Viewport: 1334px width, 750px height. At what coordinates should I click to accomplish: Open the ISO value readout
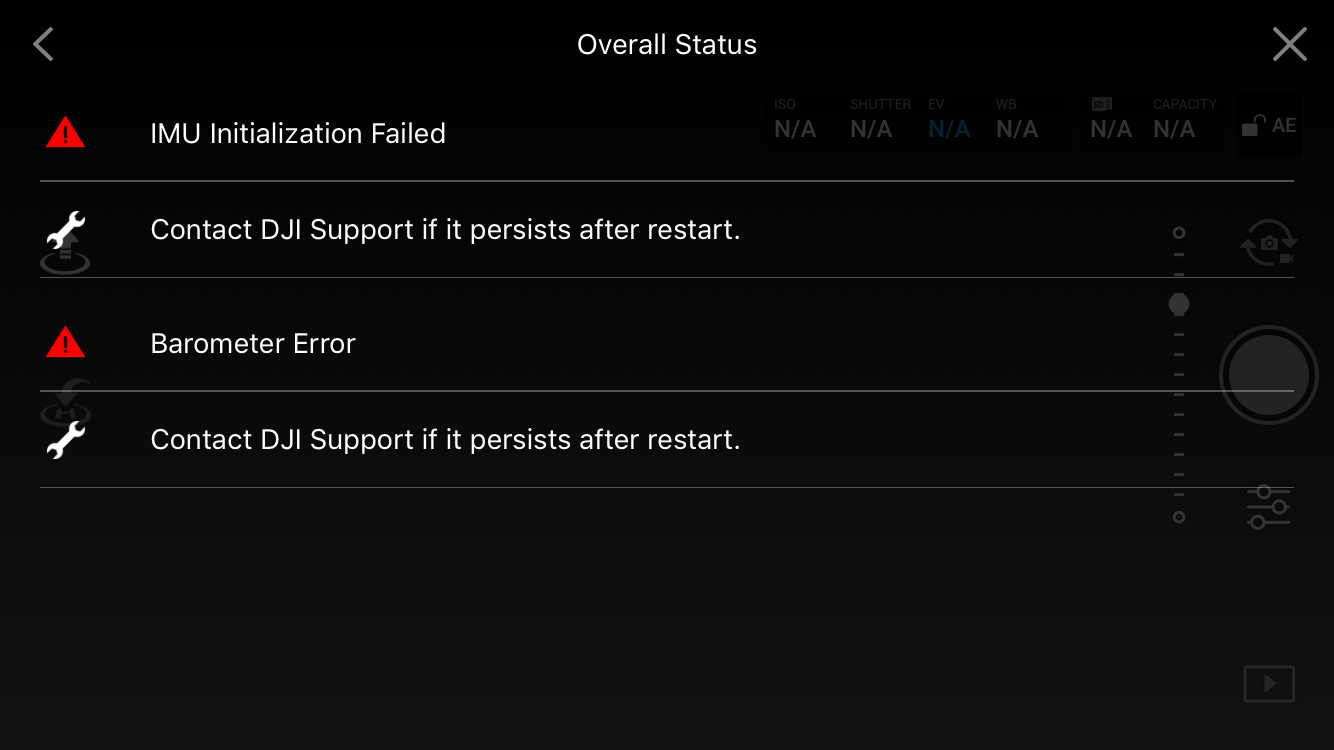795,121
